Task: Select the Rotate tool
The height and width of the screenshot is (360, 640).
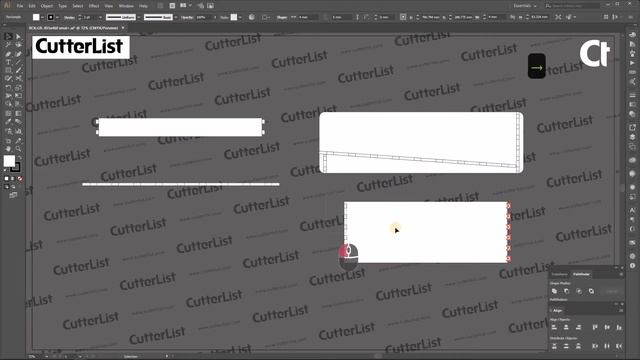Action: (8, 88)
